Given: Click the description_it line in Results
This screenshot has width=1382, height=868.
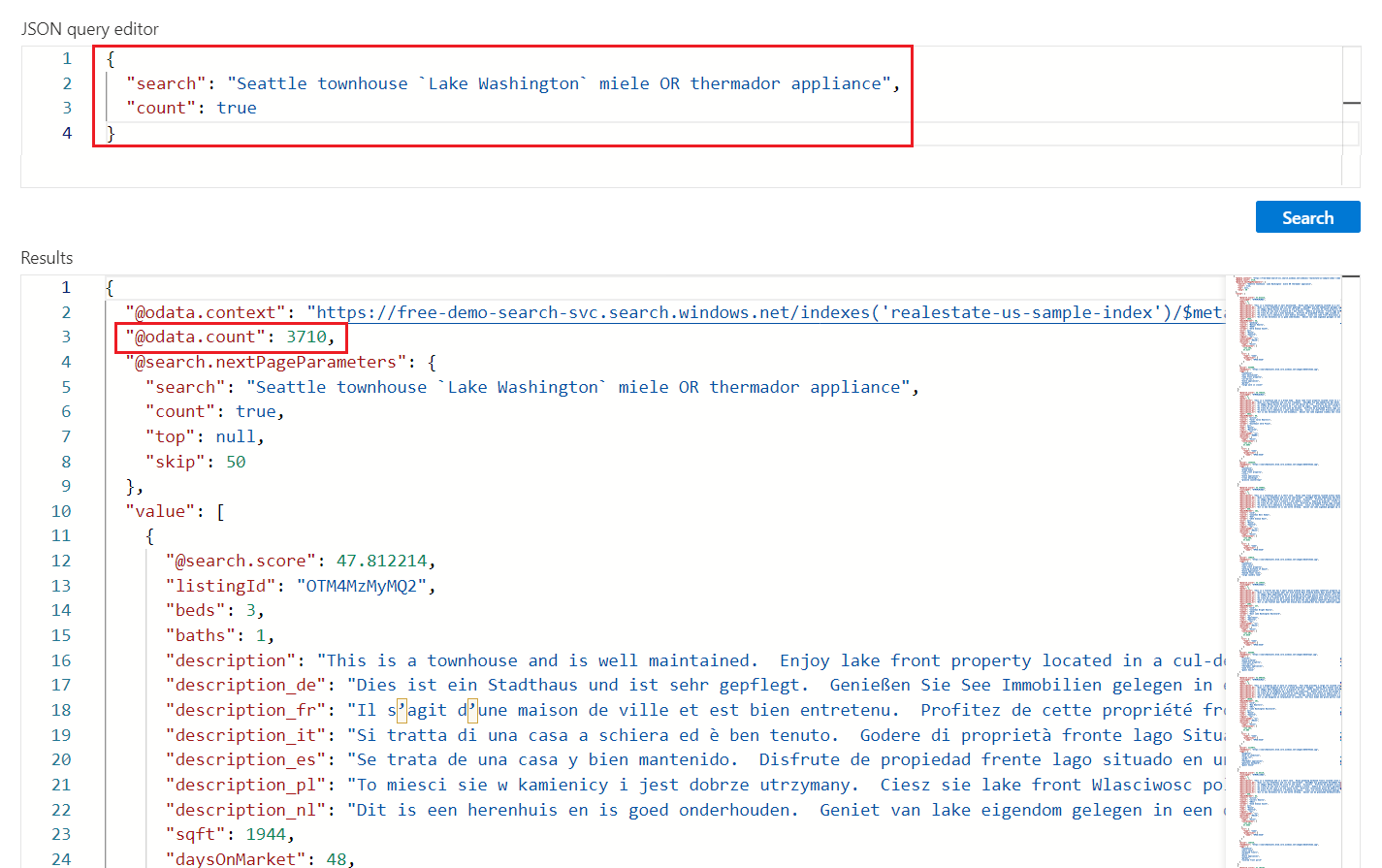Looking at the screenshot, I should [695, 735].
